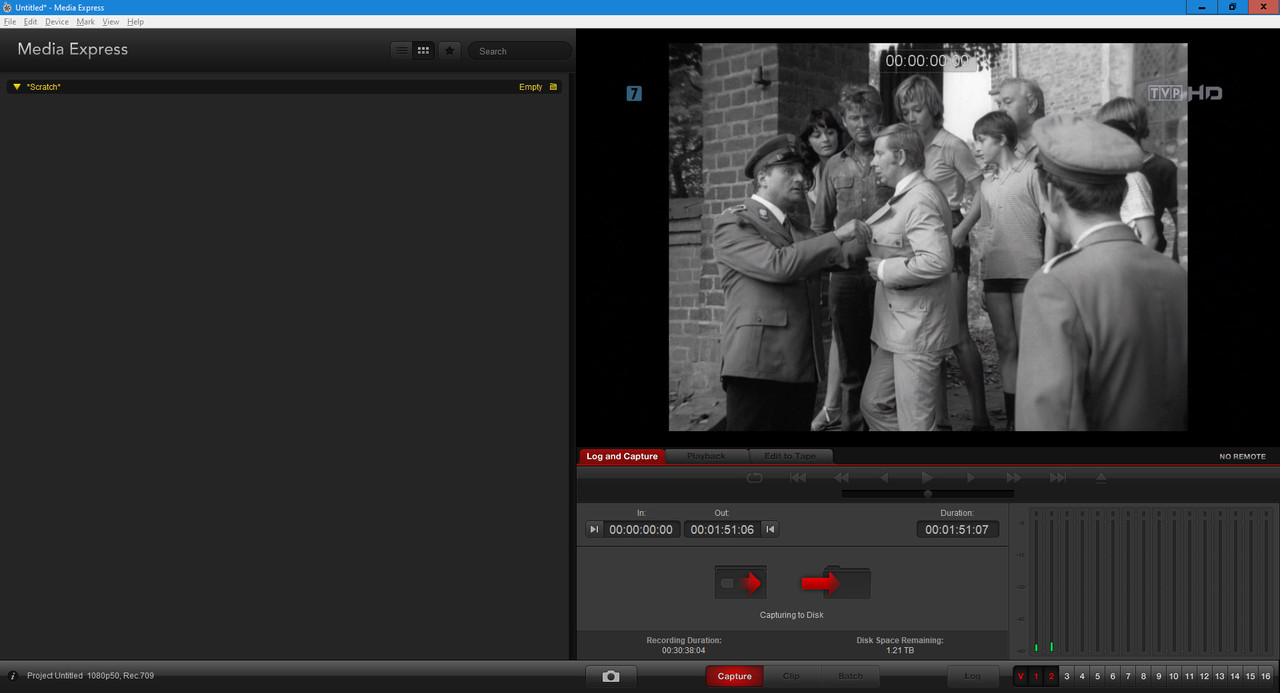The image size is (1280, 693).
Task: Enable audio channel 8
Action: pyautogui.click(x=1143, y=676)
